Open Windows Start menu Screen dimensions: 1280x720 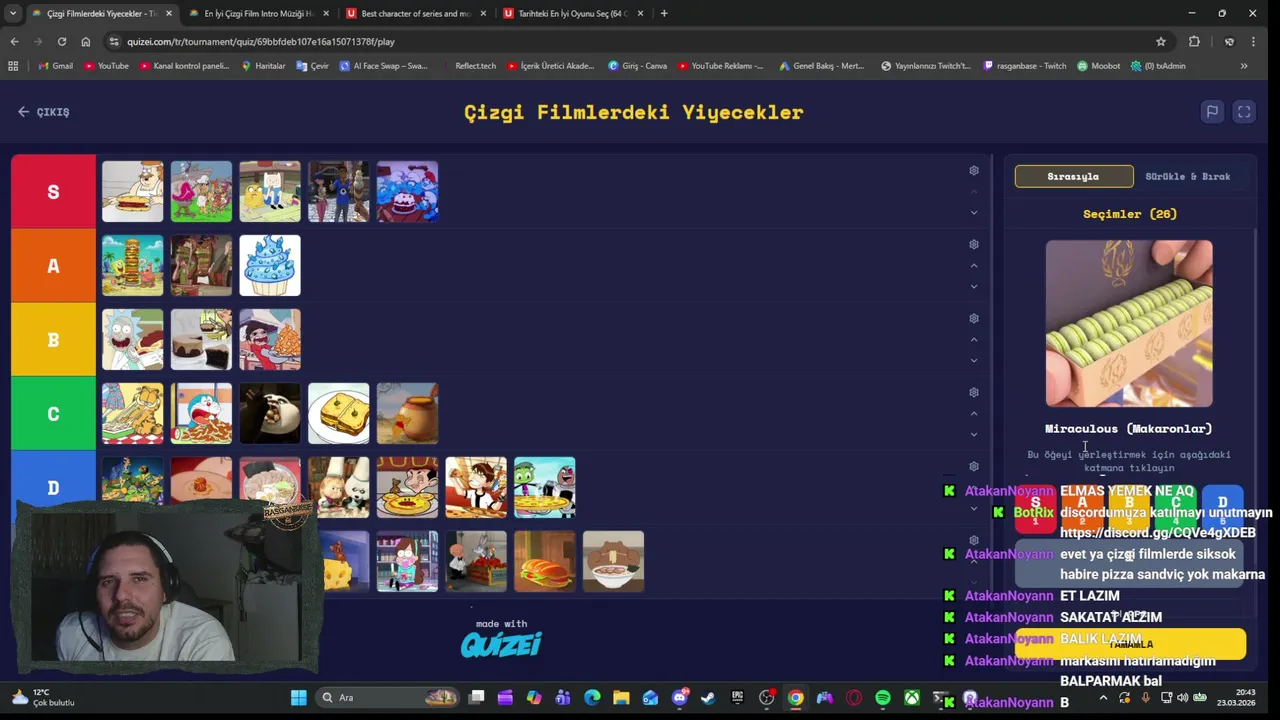299,698
